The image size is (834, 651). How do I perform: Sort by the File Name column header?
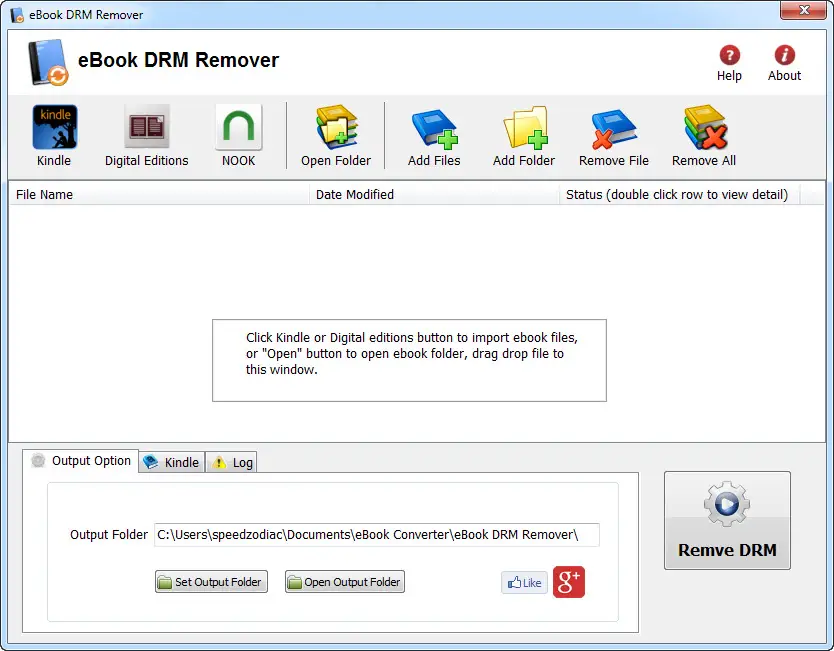(x=159, y=195)
